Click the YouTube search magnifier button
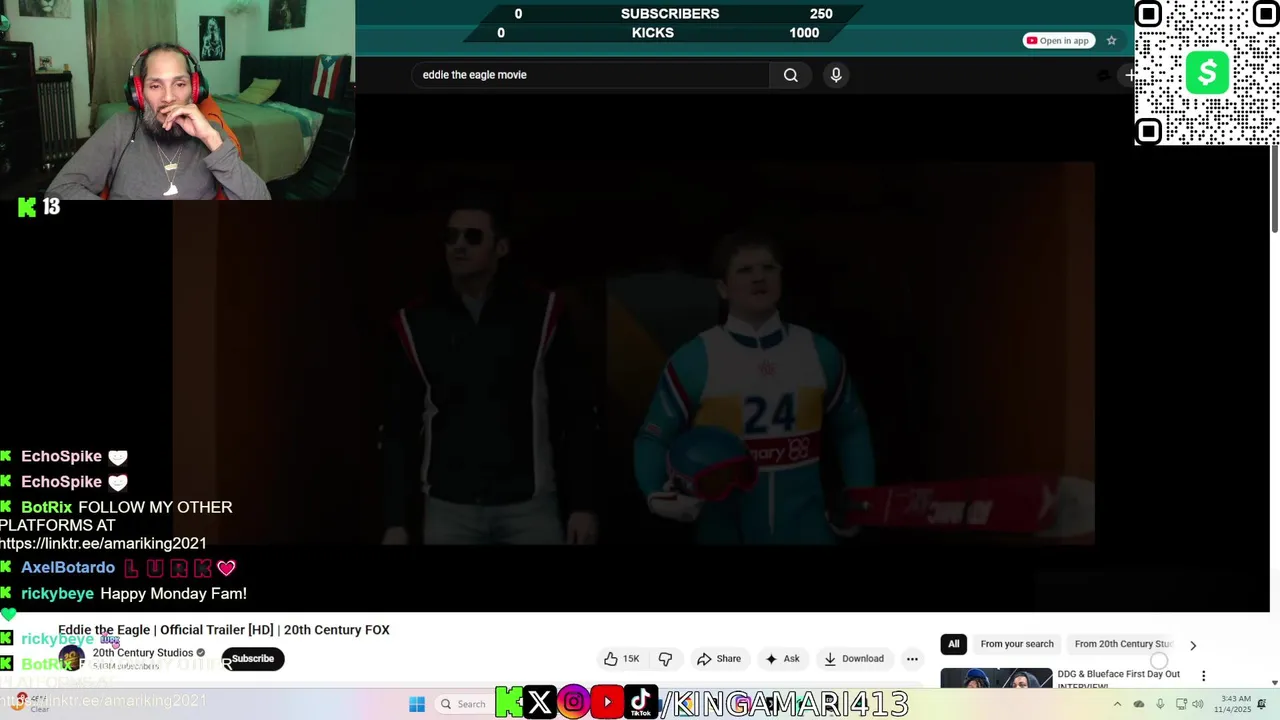Image resolution: width=1280 pixels, height=720 pixels. click(x=790, y=75)
